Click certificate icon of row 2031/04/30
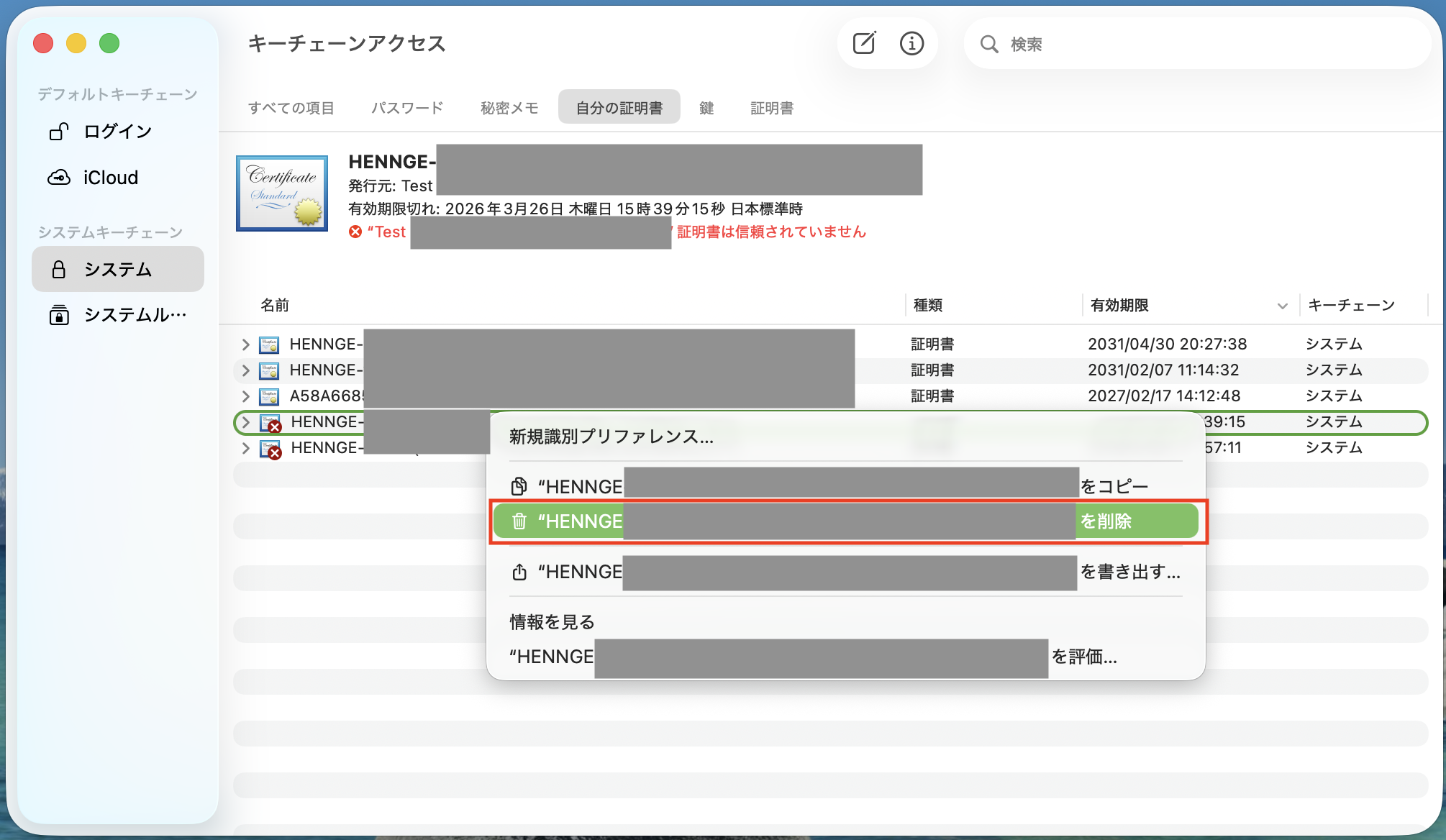 269,344
